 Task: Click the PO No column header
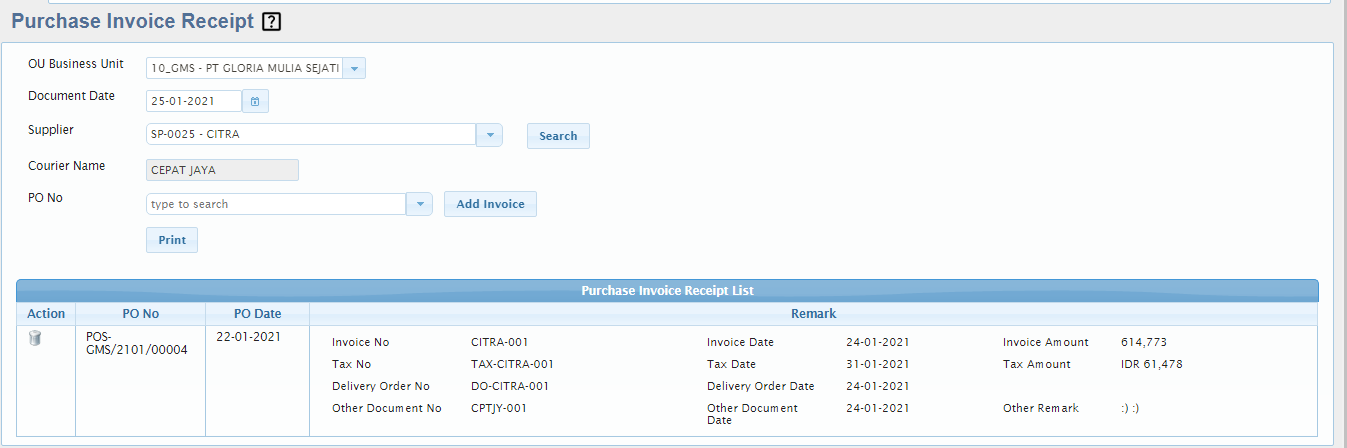[x=140, y=314]
